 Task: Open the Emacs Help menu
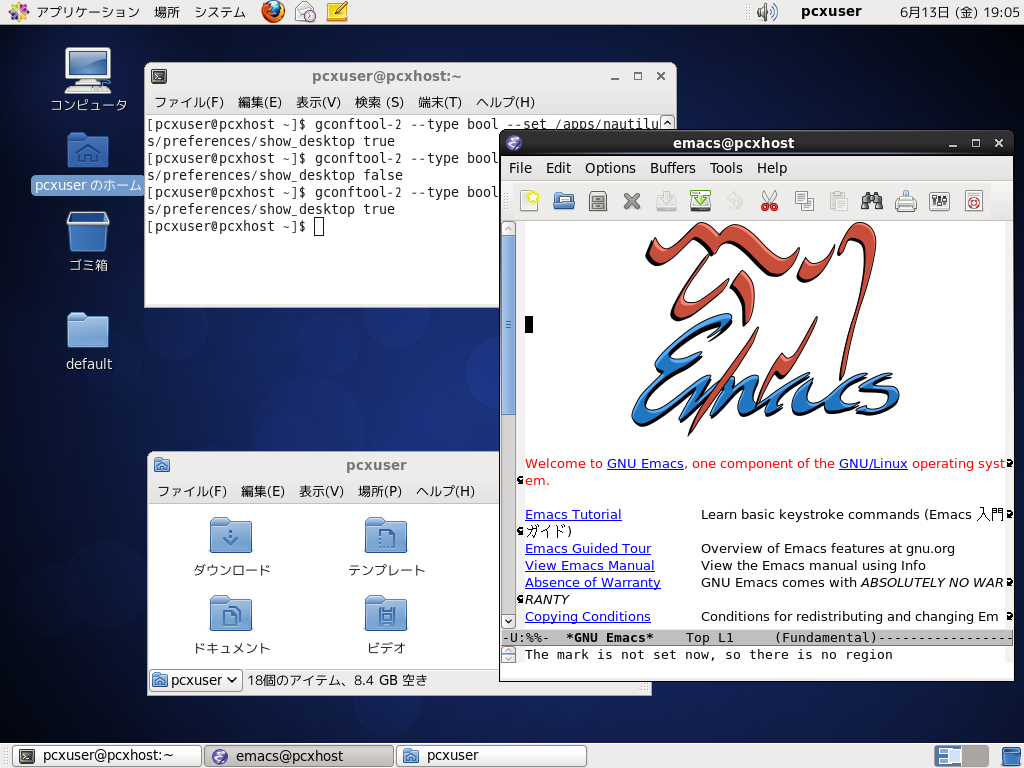[x=772, y=168]
